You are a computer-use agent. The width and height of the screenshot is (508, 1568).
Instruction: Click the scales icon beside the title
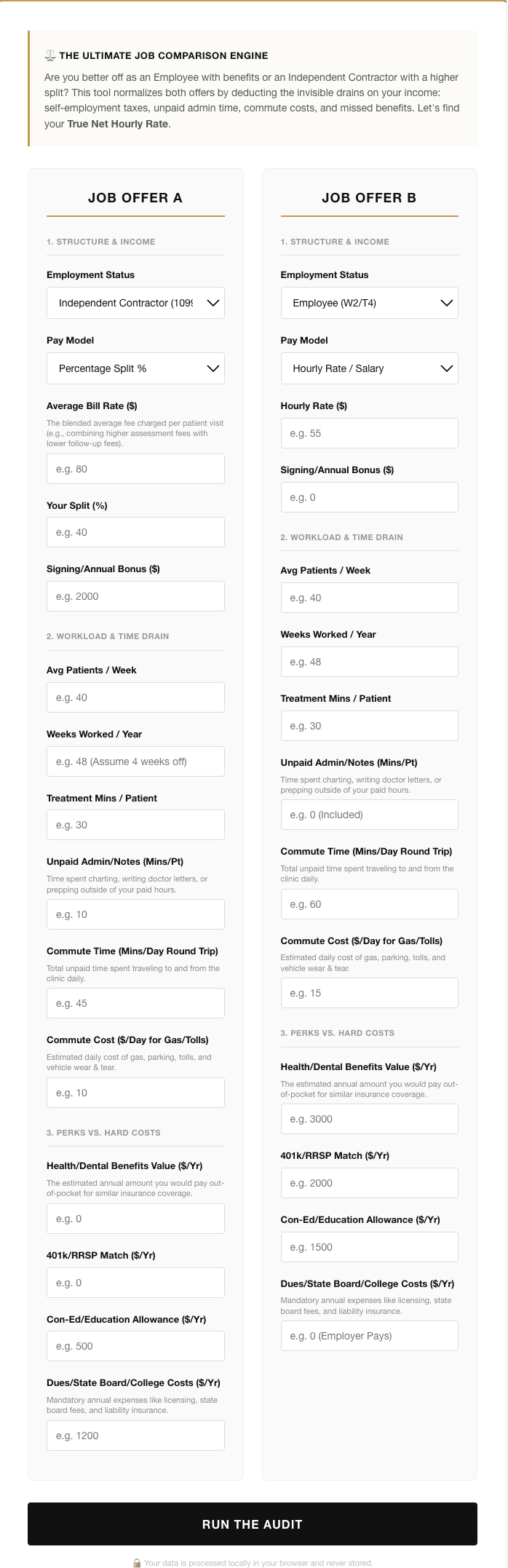coord(50,56)
